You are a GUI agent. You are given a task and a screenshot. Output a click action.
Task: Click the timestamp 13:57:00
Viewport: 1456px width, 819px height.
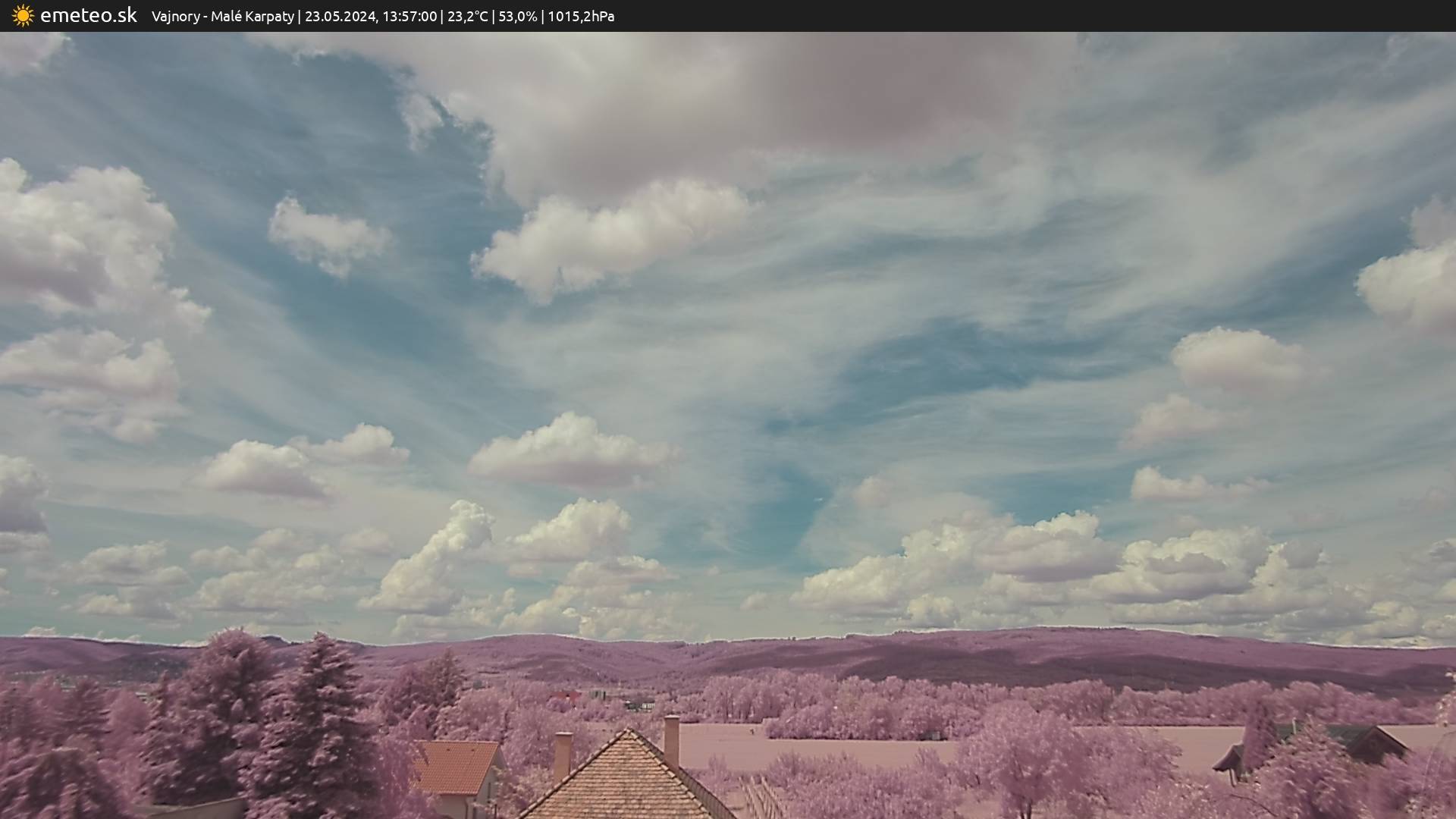click(409, 17)
